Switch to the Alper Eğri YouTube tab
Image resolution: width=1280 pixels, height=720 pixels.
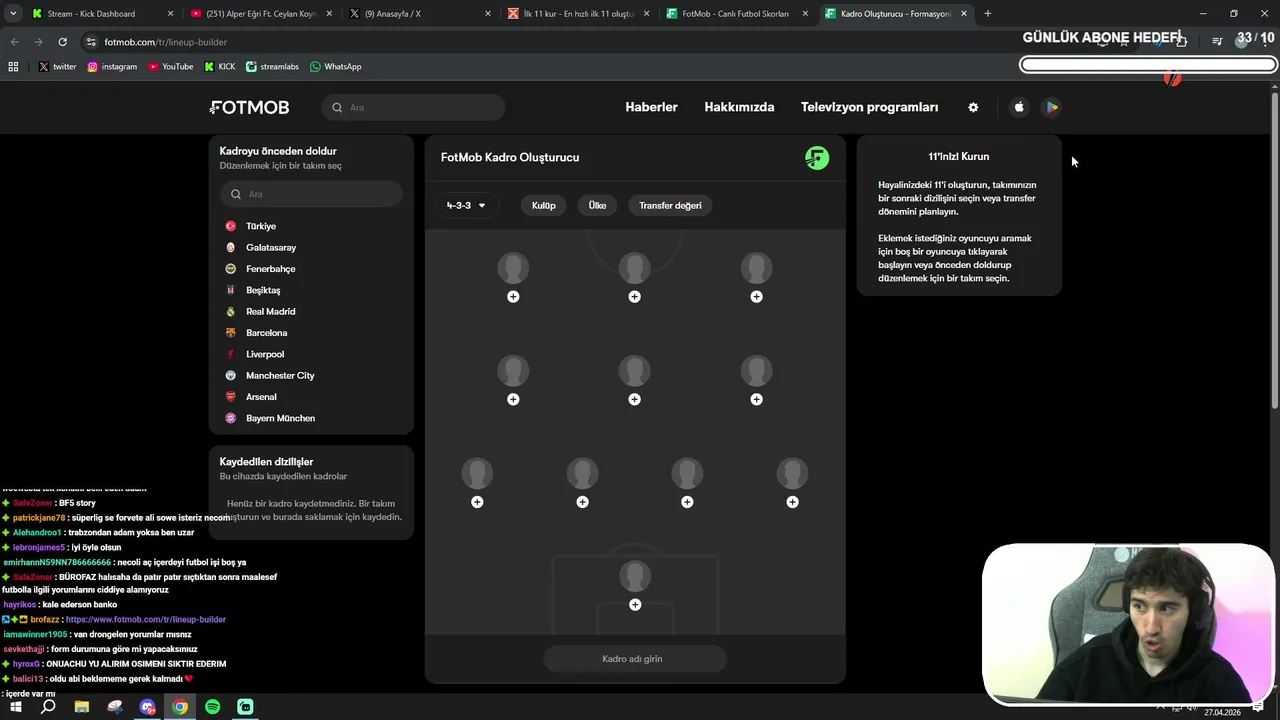click(260, 14)
